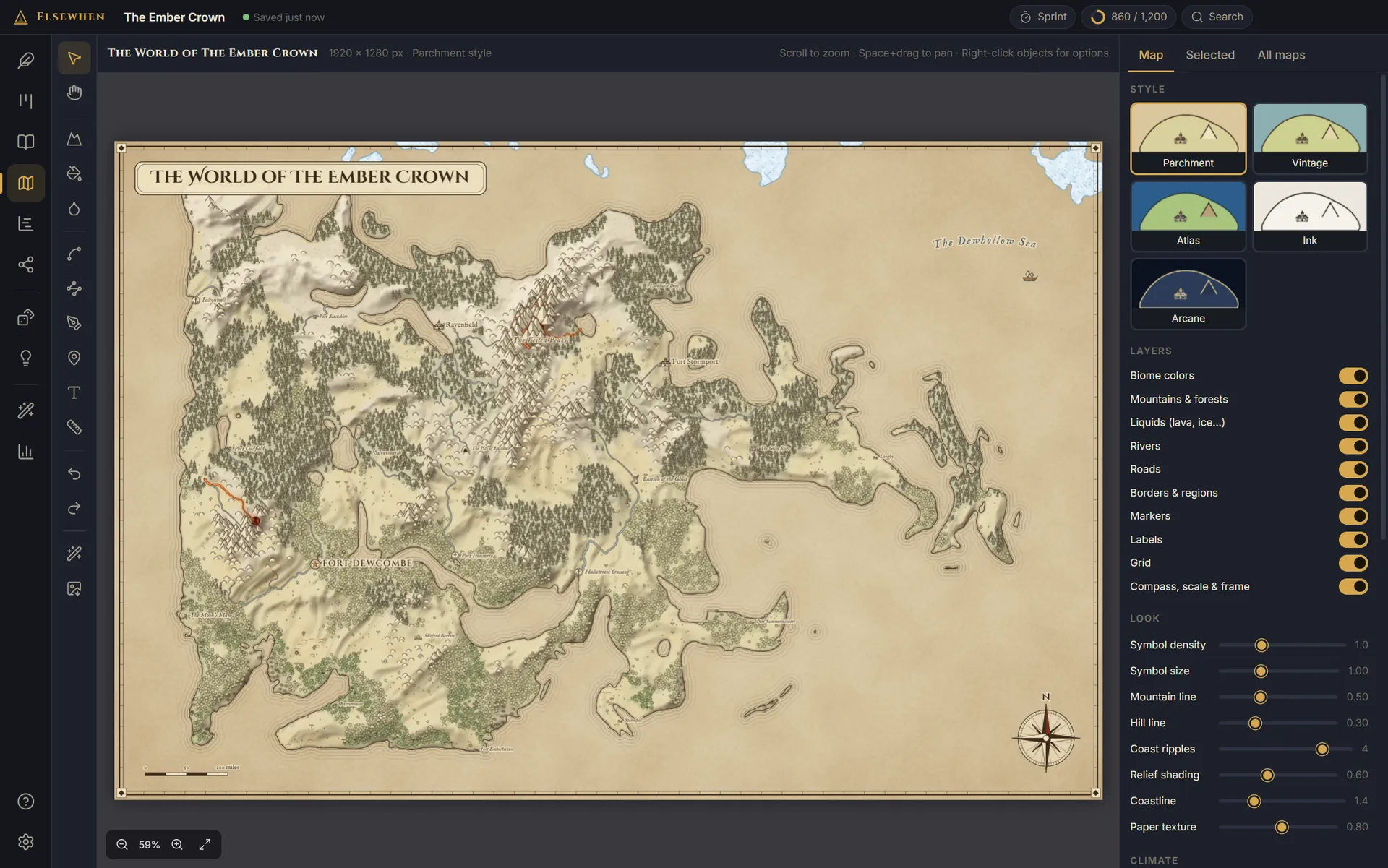1388x868 pixels.
Task: Open the lightbulb ideas sidebar icon
Action: [x=26, y=358]
